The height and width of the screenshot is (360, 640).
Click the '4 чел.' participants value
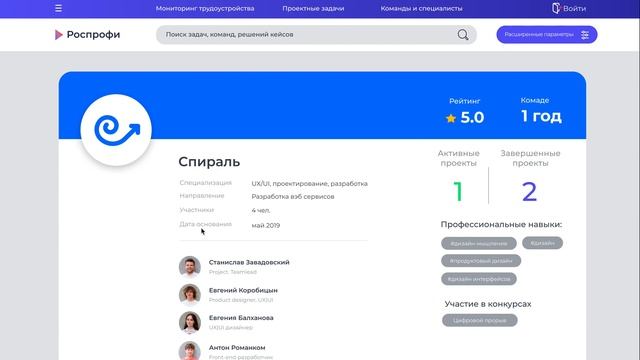pyautogui.click(x=261, y=210)
